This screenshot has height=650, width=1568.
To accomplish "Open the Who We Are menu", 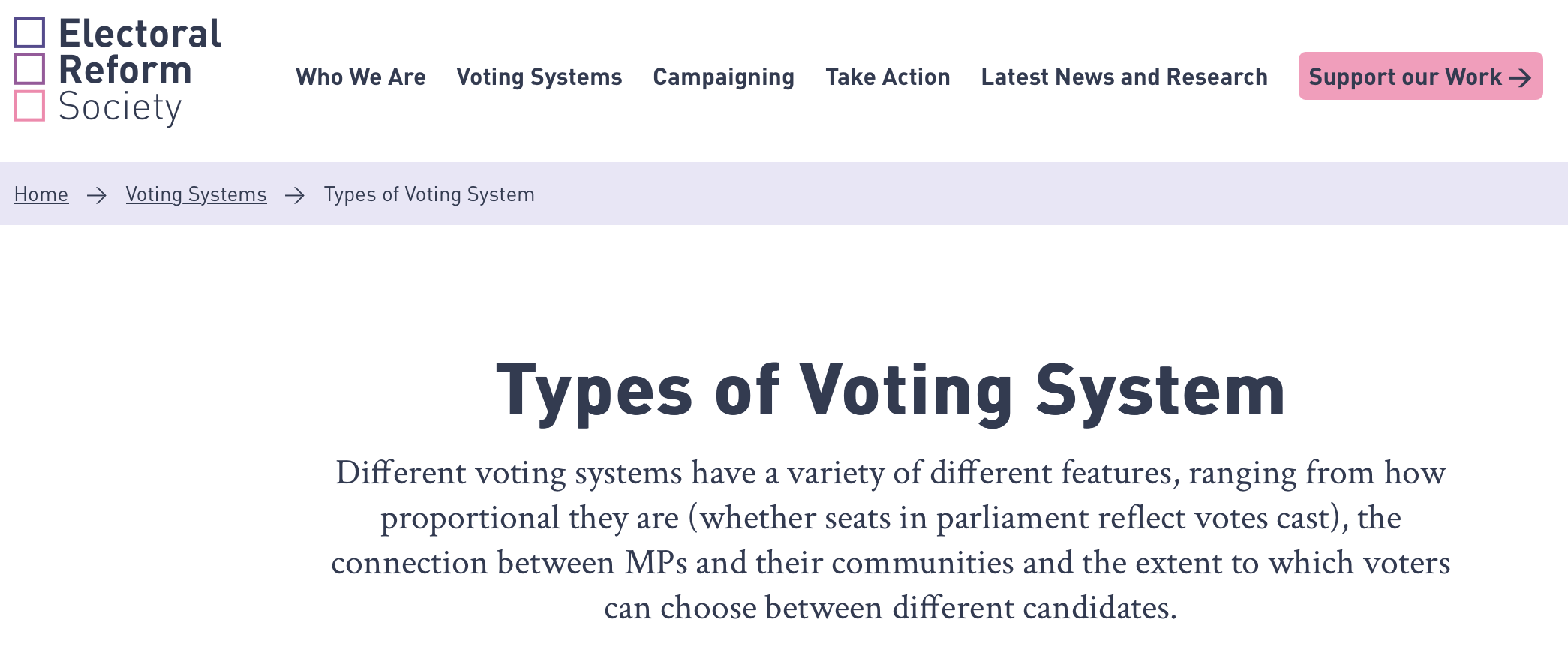I will (361, 77).
